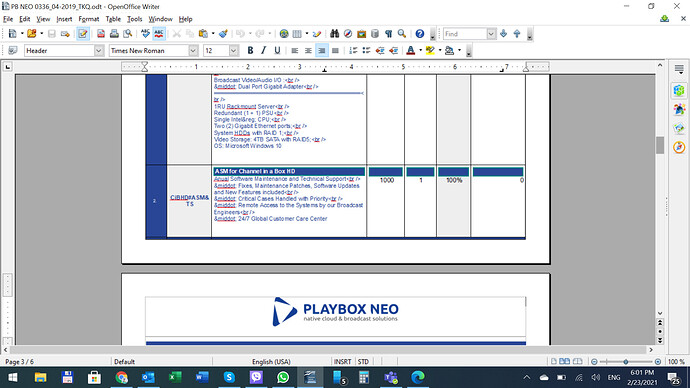Expand the Times New Roman font dropdown
Screen dimensions: 690x388
tap(193, 51)
